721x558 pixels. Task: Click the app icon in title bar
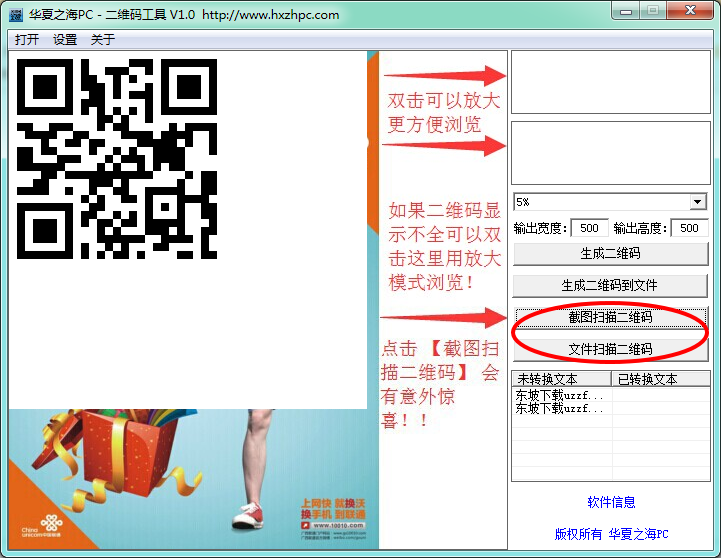[x=16, y=15]
